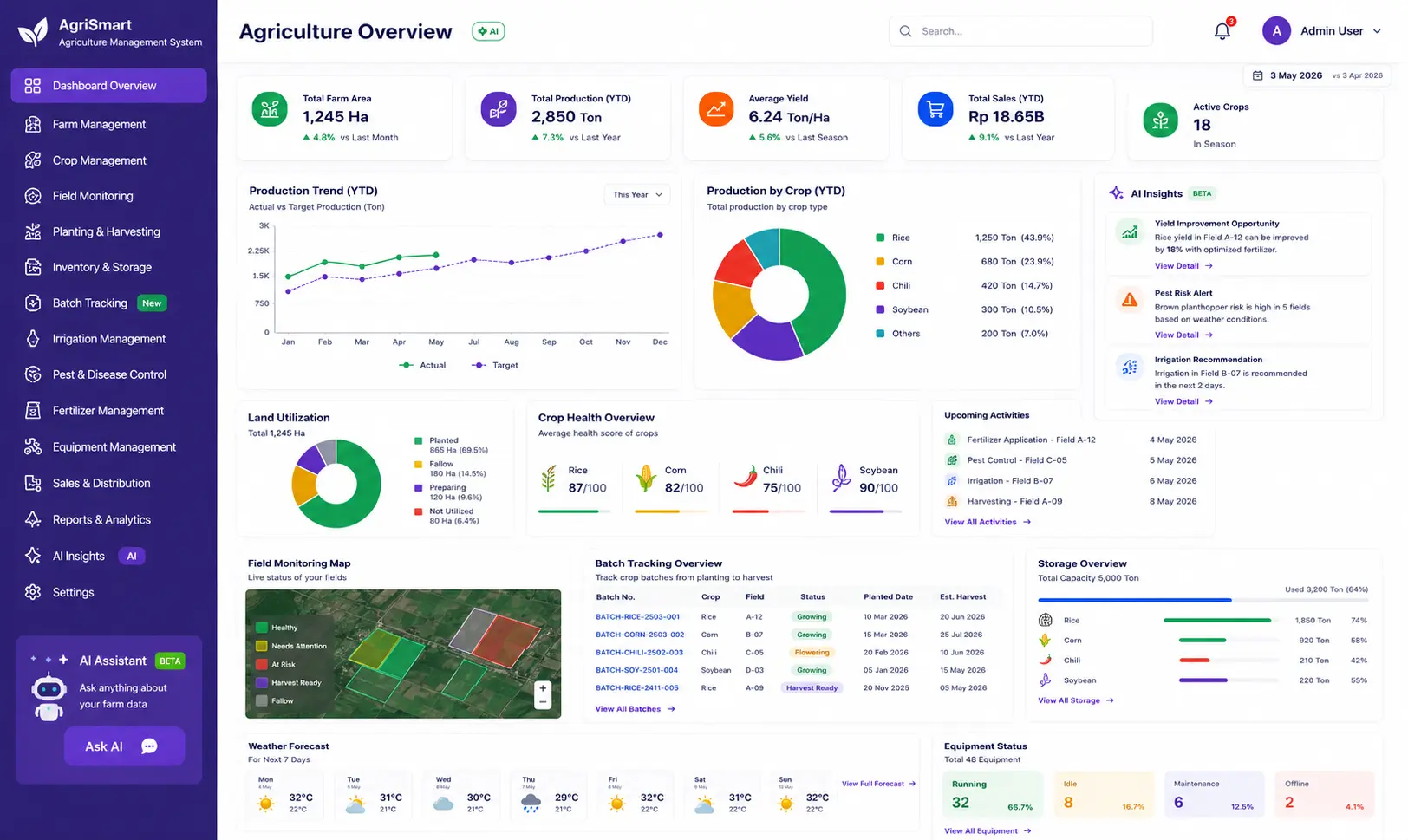The image size is (1408, 840).
Task: Click the Irrigation Management droplet icon
Action: (x=33, y=339)
